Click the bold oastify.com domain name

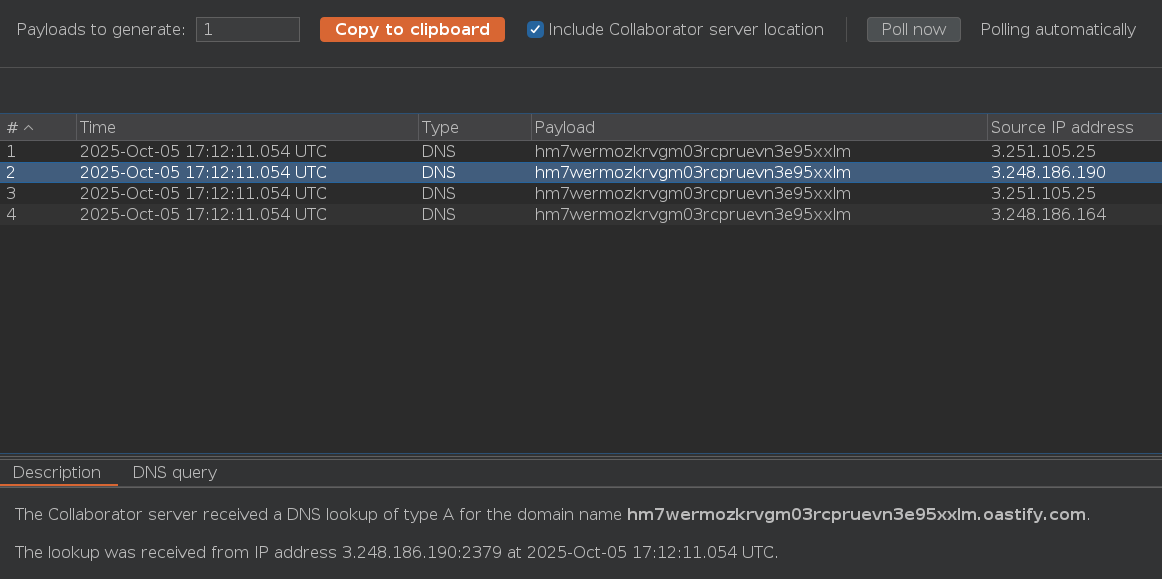(856, 515)
